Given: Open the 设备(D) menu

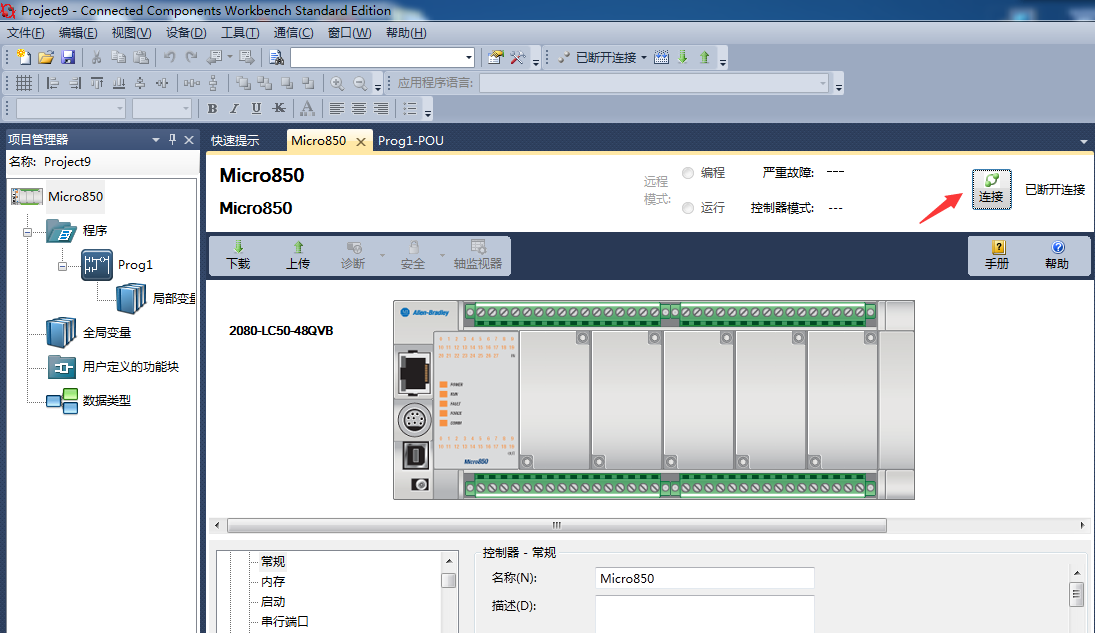Looking at the screenshot, I should (x=186, y=33).
